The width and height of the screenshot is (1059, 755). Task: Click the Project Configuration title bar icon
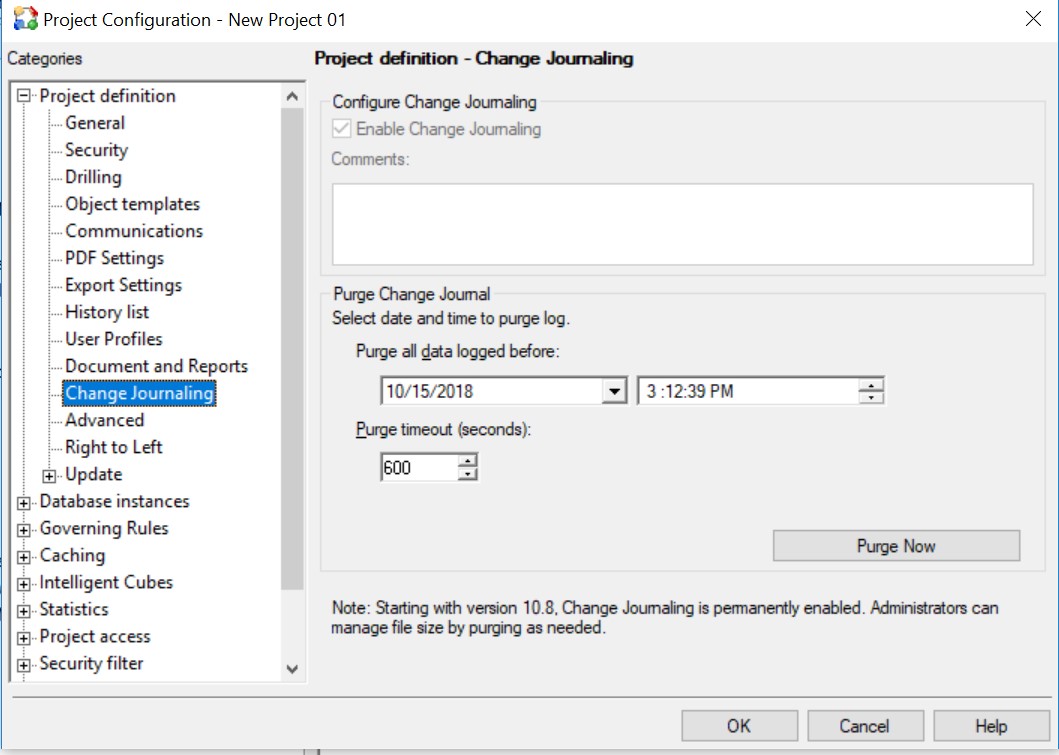[x=24, y=19]
